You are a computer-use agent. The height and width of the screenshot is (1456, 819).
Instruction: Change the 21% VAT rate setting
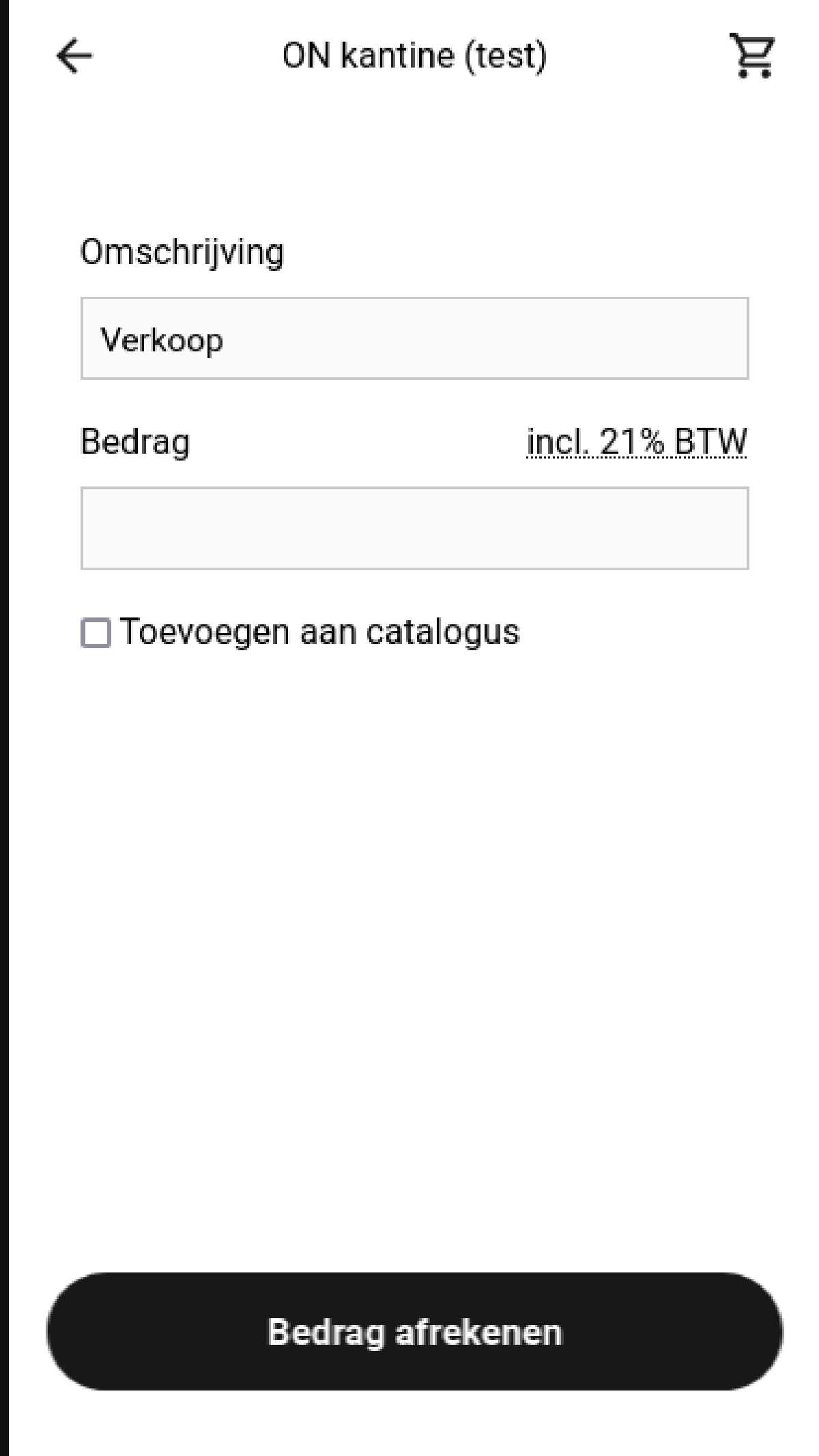(x=636, y=441)
